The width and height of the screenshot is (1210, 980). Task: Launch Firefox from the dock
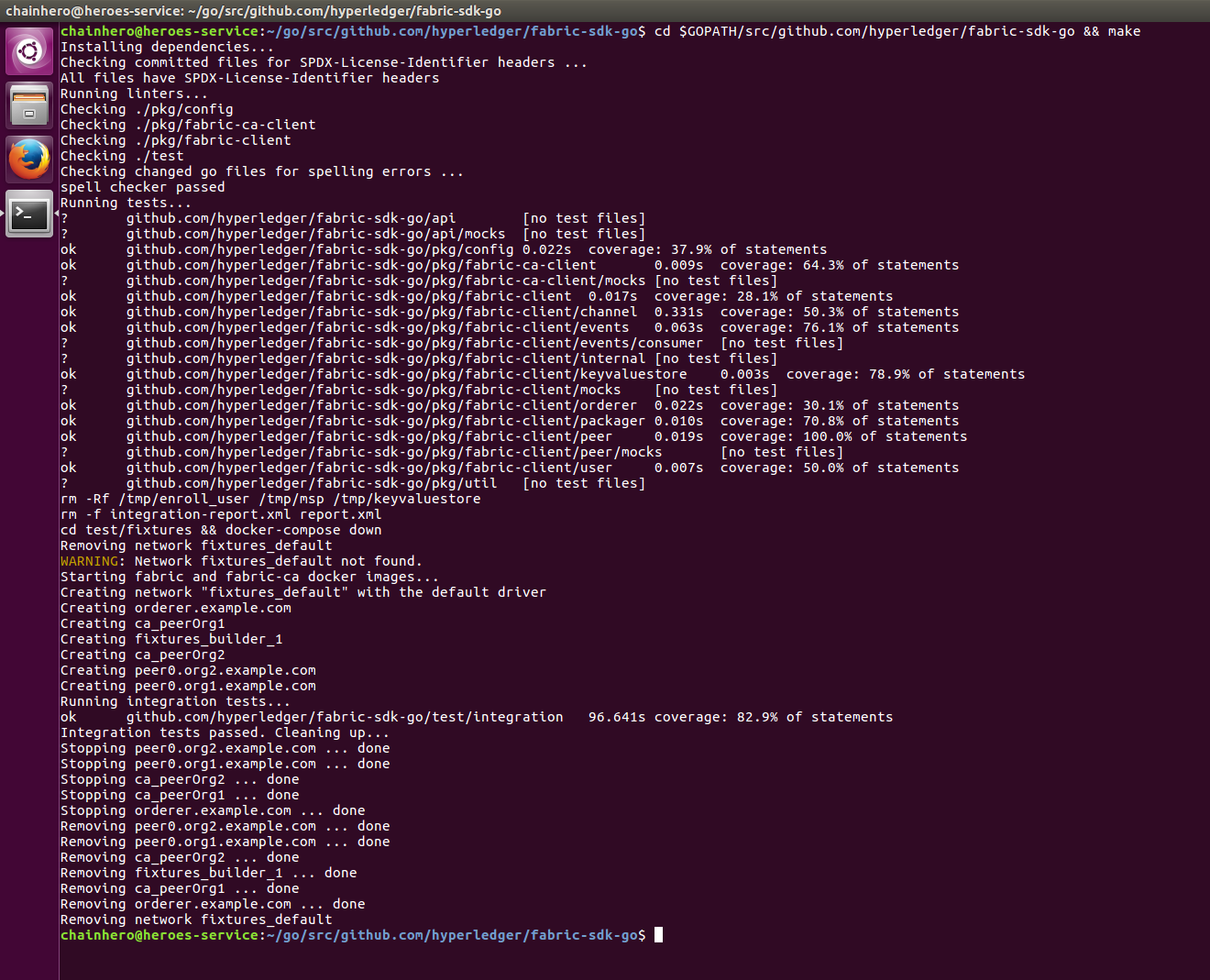pyautogui.click(x=29, y=160)
